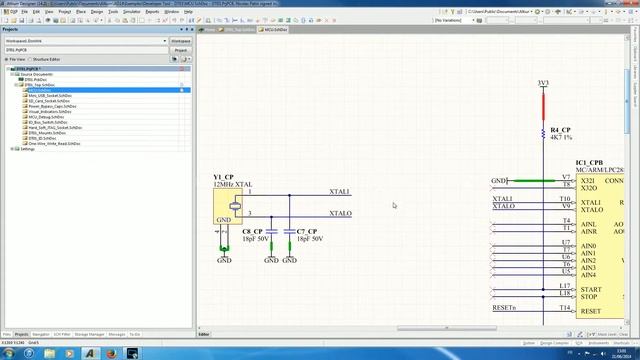
Task: Select SD_Card_Socket.SchDoc in project tree
Action: (x=49, y=101)
